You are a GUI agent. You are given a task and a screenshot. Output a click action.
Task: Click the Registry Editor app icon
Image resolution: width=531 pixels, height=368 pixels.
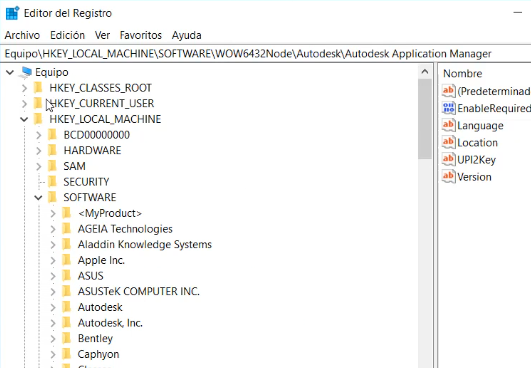point(13,13)
